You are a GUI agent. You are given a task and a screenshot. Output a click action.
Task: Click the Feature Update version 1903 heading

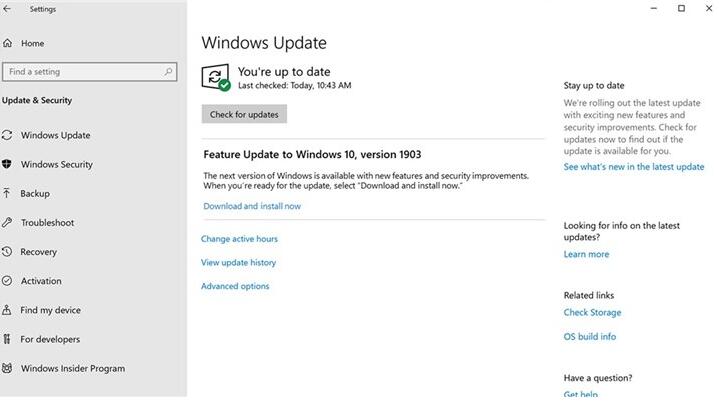coord(312,155)
